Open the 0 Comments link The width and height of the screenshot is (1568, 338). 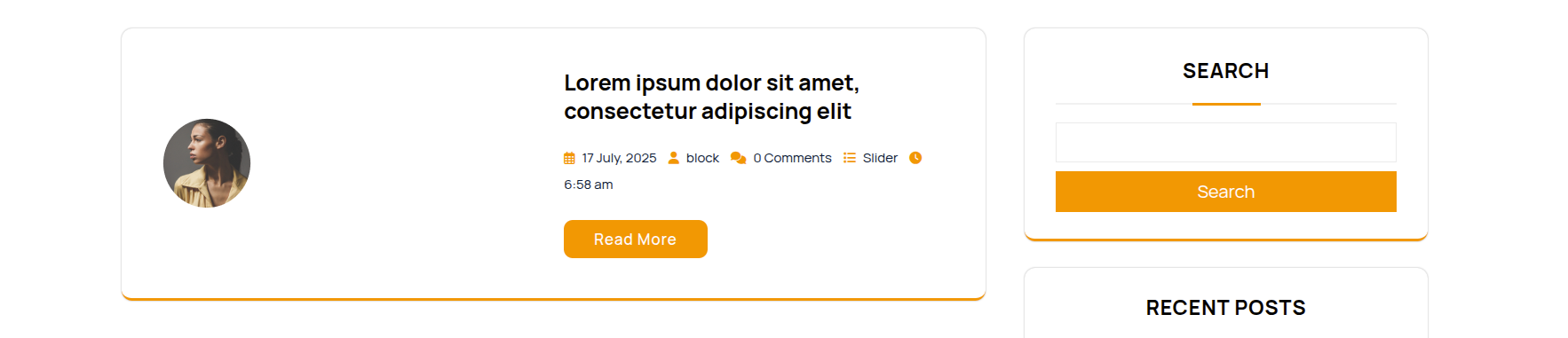792,158
